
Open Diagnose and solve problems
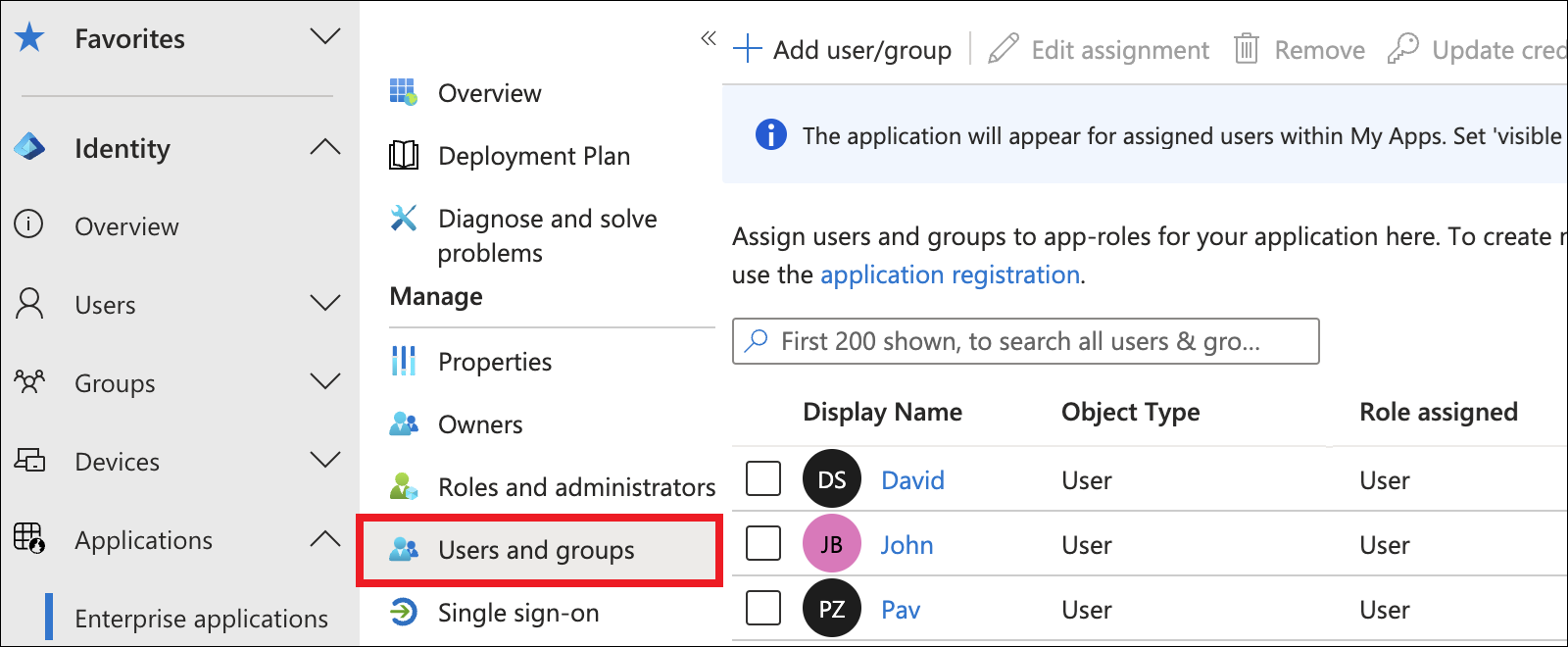click(x=547, y=235)
